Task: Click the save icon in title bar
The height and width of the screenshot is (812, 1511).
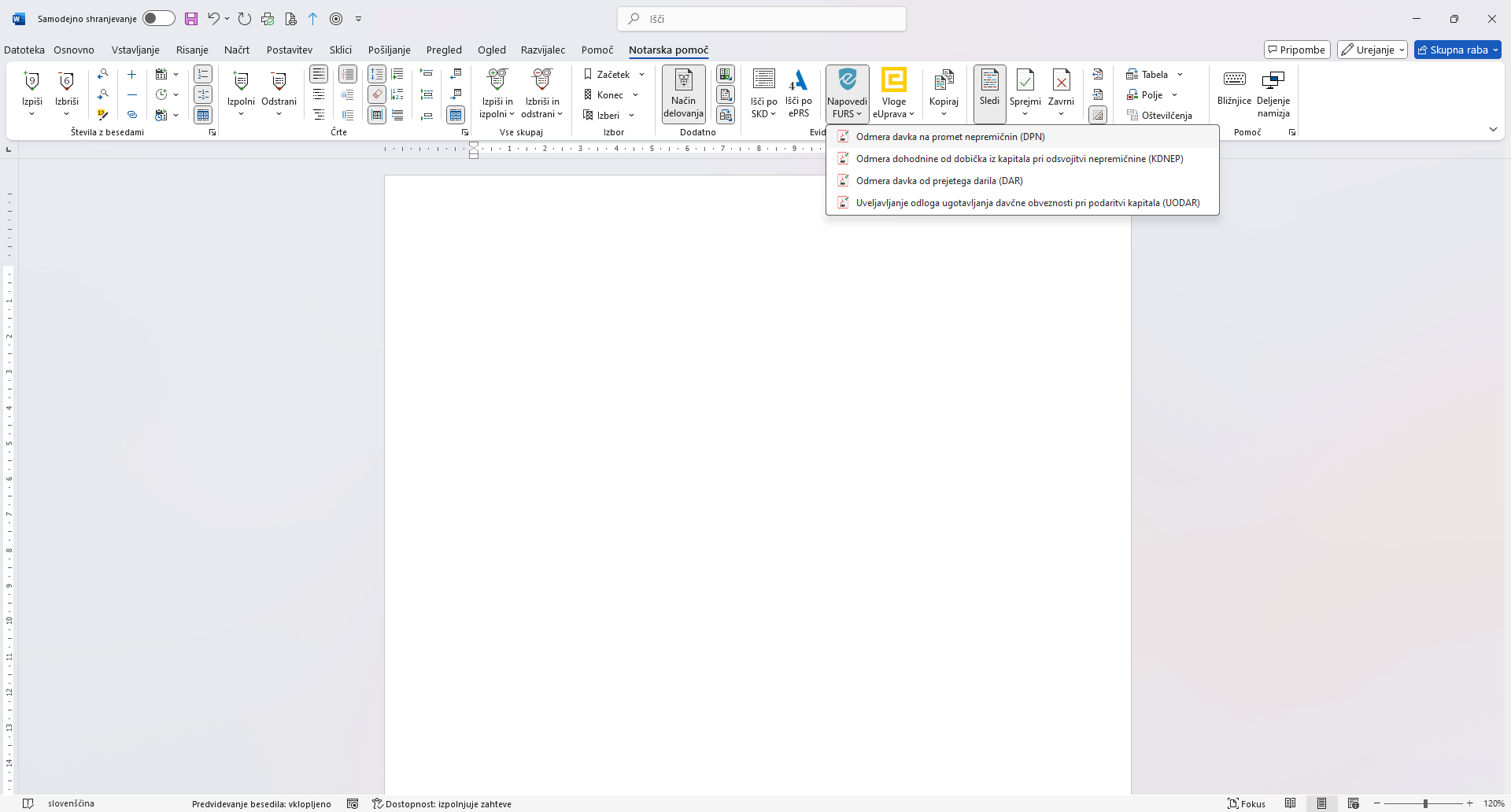Action: coord(191,19)
